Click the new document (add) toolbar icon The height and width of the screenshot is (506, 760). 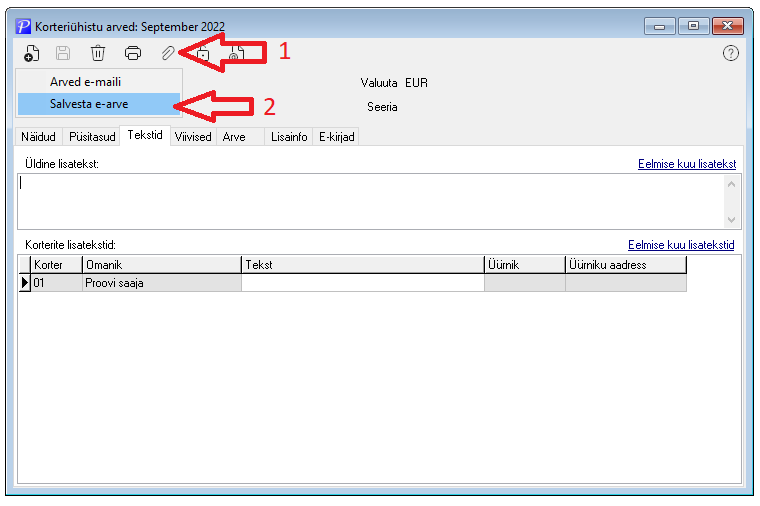[x=32, y=53]
